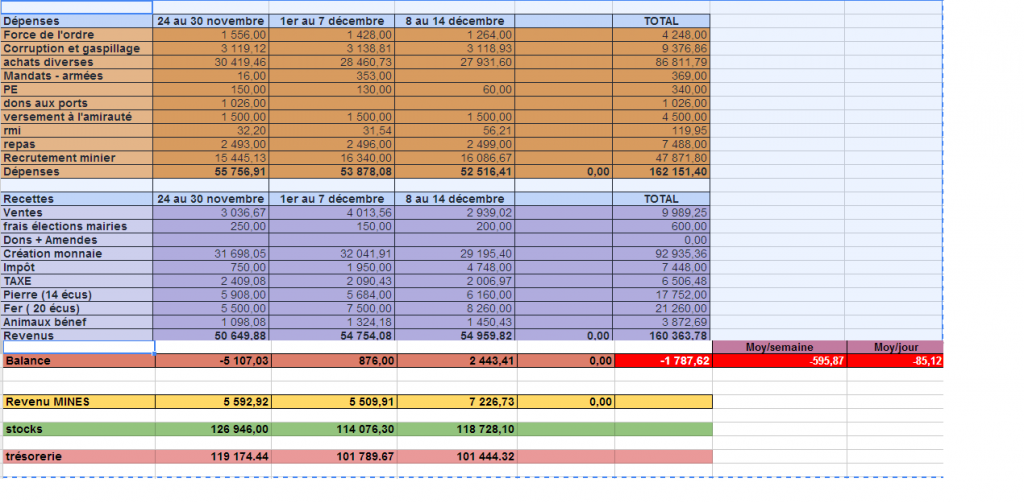This screenshot has height=503, width=1024.
Task: Click the 'Corruption et gaspillage' row label
Action: click(x=77, y=48)
